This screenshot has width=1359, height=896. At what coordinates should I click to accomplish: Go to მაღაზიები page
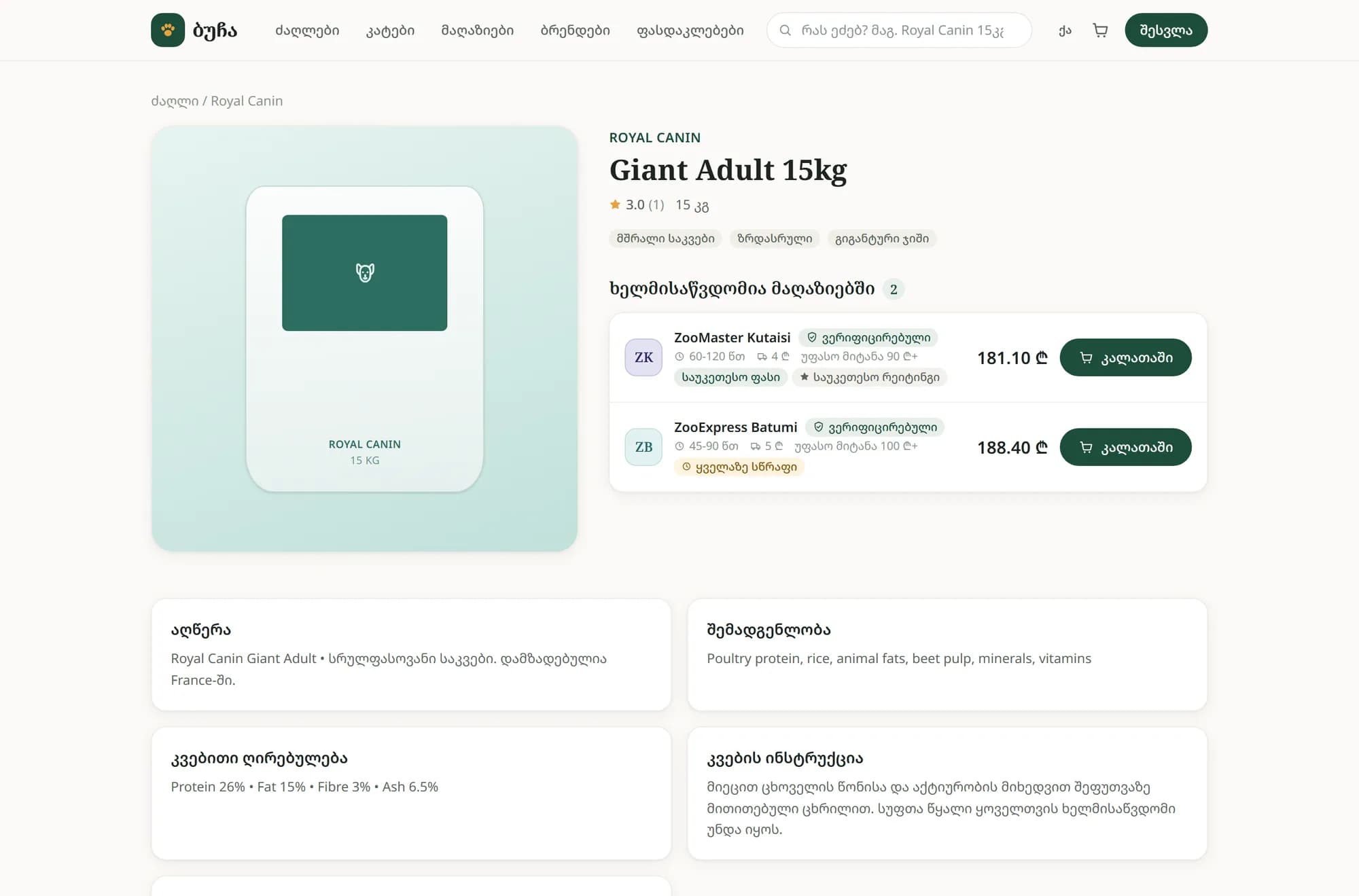click(478, 30)
